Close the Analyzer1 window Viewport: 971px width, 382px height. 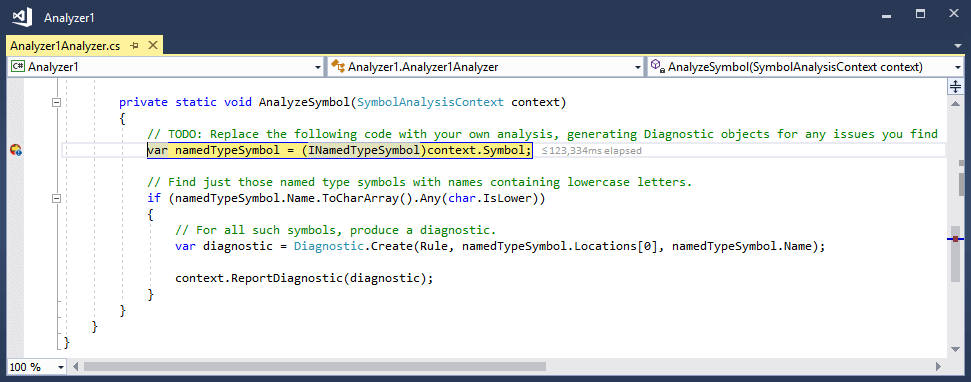pos(954,14)
